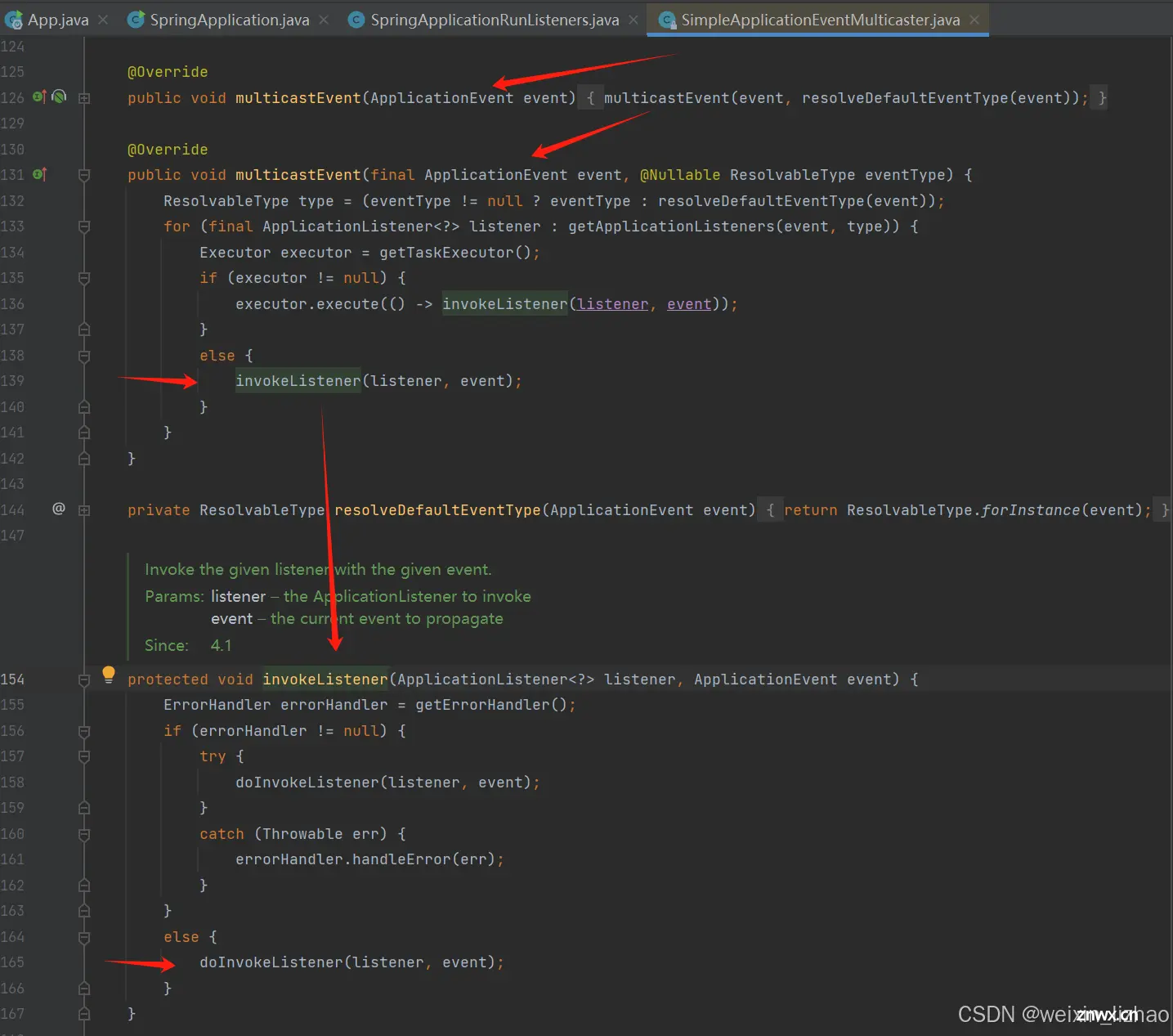Screen dimensions: 1173x1036
Task: Click the fold end marker at line 159
Action: [84, 808]
